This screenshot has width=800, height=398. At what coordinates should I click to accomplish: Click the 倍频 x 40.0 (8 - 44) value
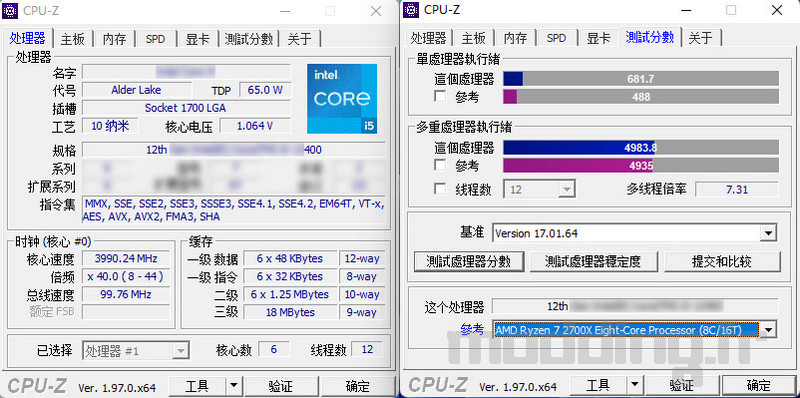tap(126, 276)
